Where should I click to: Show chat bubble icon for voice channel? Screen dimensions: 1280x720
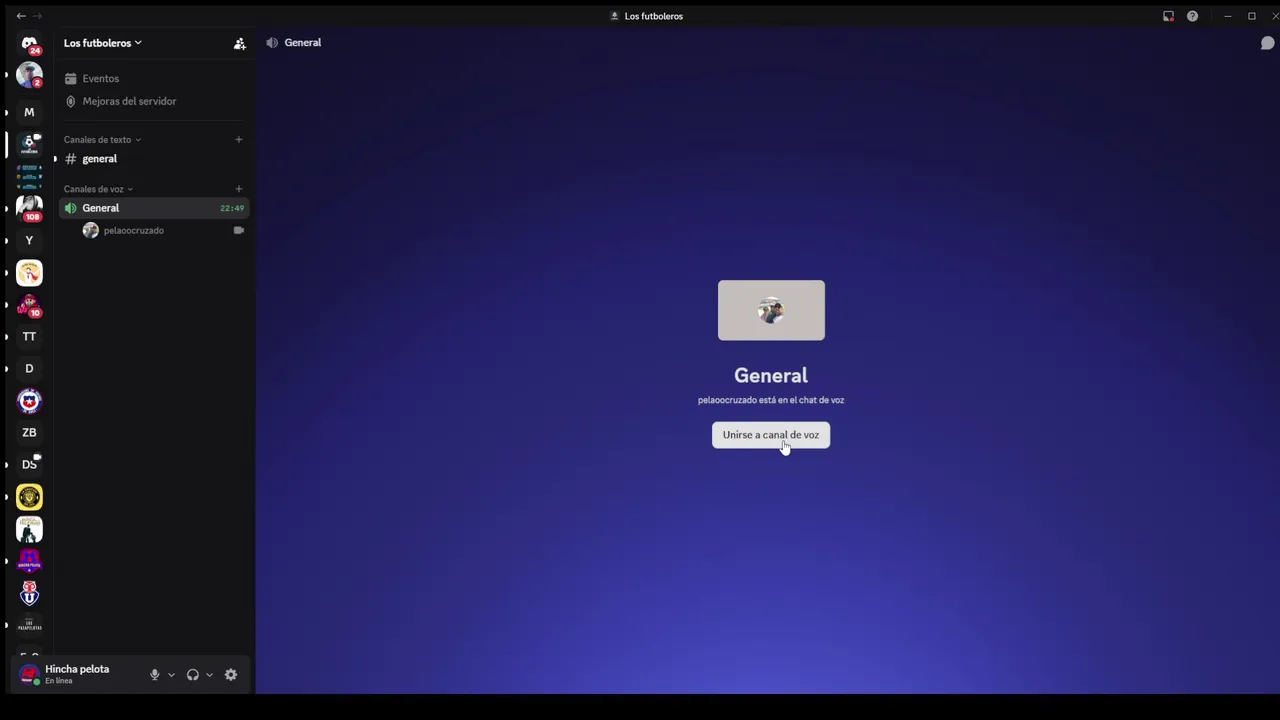[x=1267, y=43]
